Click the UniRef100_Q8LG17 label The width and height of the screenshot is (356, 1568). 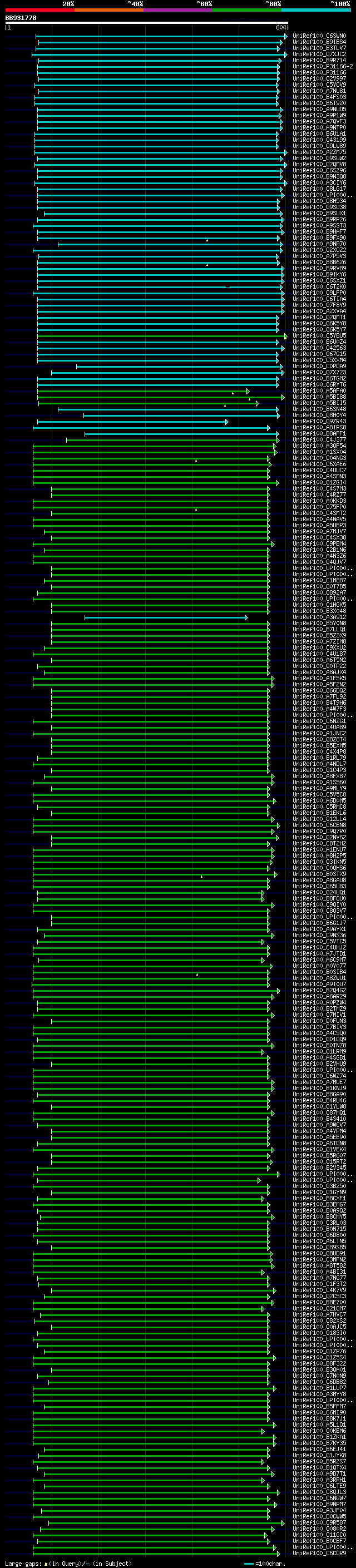click(319, 189)
